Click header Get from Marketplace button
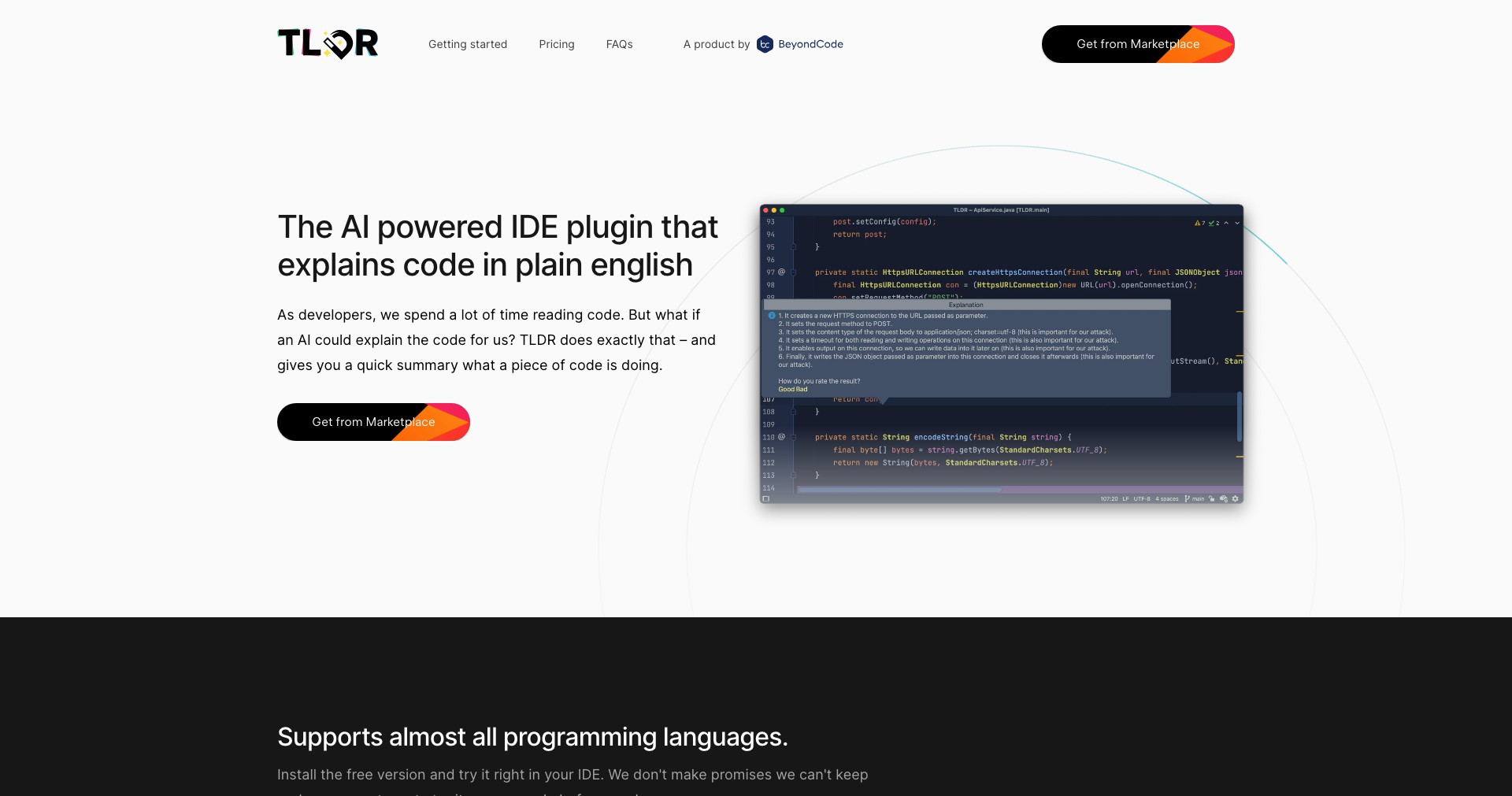The image size is (1512, 796). click(x=1138, y=44)
